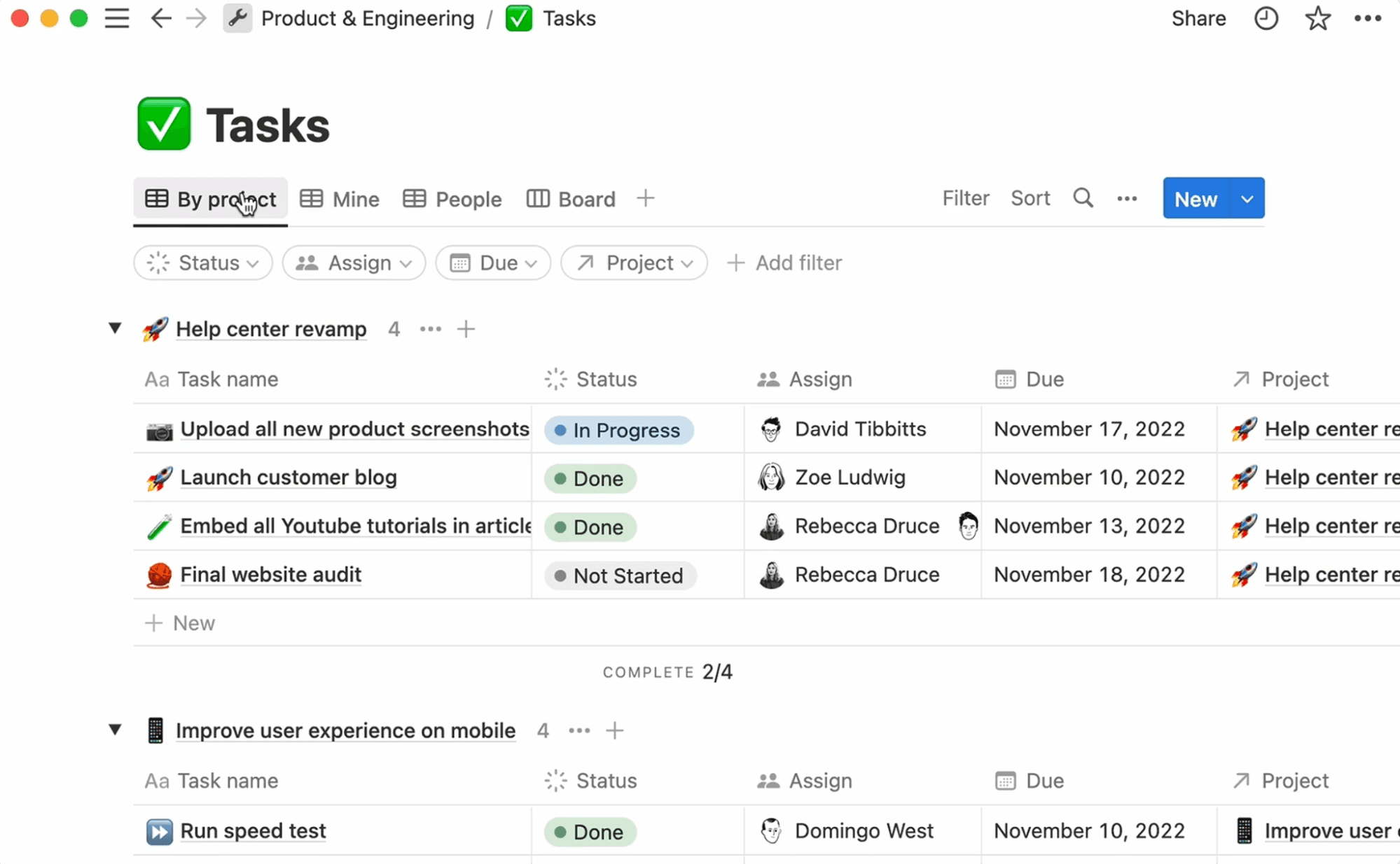Click the Share button
The width and height of the screenshot is (1400, 864).
tap(1198, 18)
